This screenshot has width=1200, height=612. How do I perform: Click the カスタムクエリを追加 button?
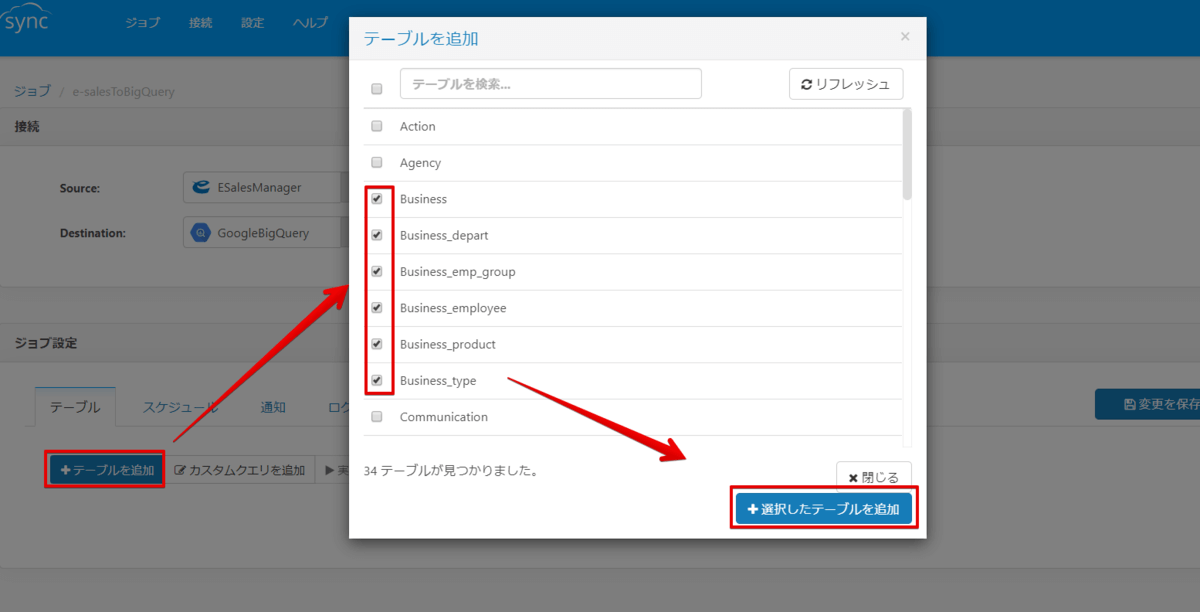(240, 470)
